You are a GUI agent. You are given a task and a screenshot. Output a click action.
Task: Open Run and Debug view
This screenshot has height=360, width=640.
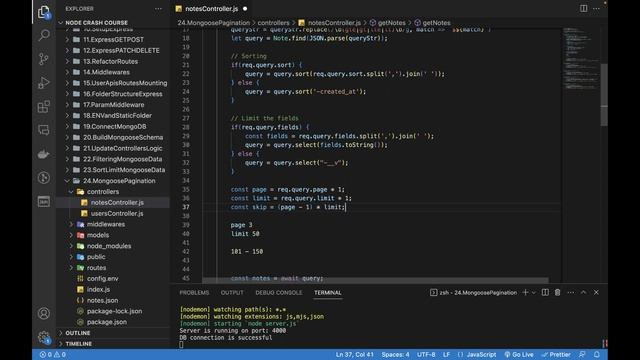[x=44, y=83]
